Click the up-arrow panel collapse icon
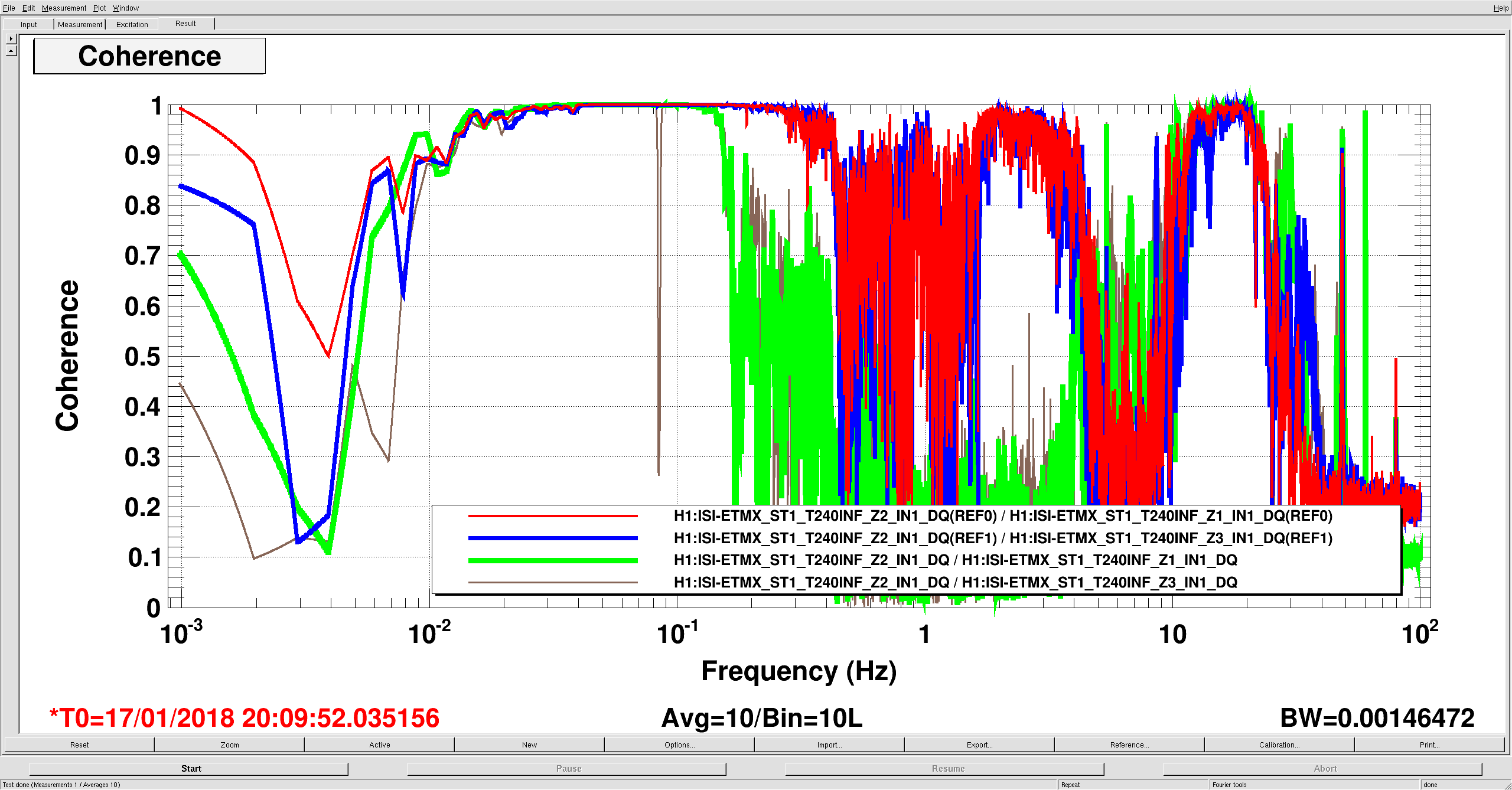Screen dimensions: 1512x790 11,51
